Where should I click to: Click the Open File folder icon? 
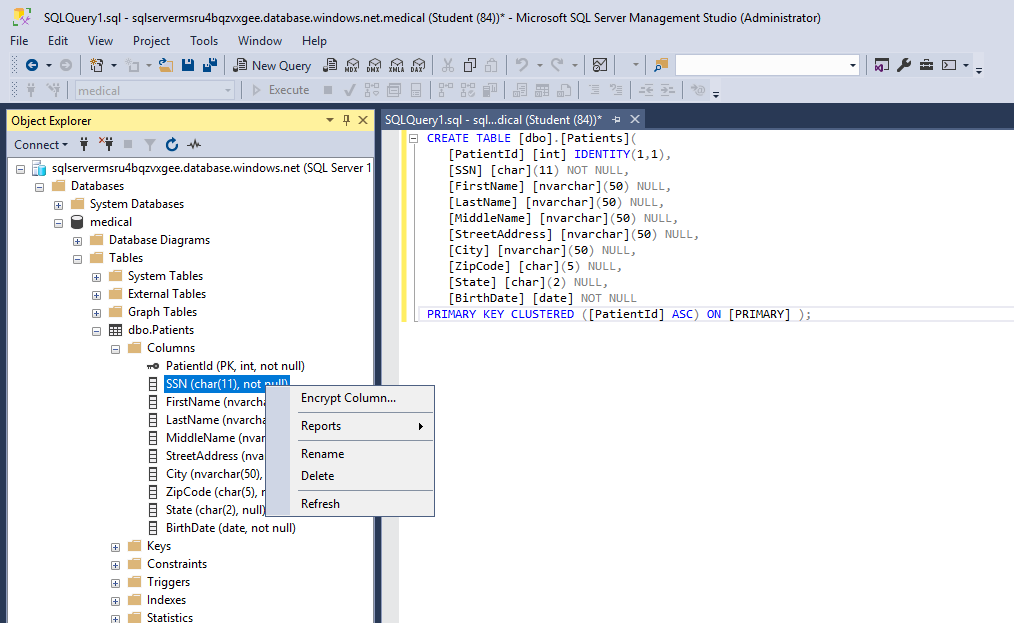tap(166, 65)
